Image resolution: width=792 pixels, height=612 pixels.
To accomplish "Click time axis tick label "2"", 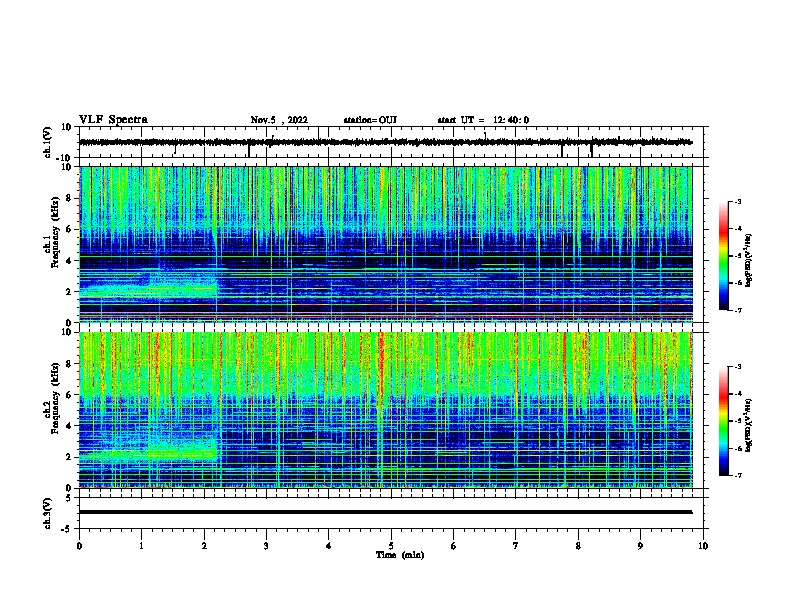I will [x=204, y=546].
